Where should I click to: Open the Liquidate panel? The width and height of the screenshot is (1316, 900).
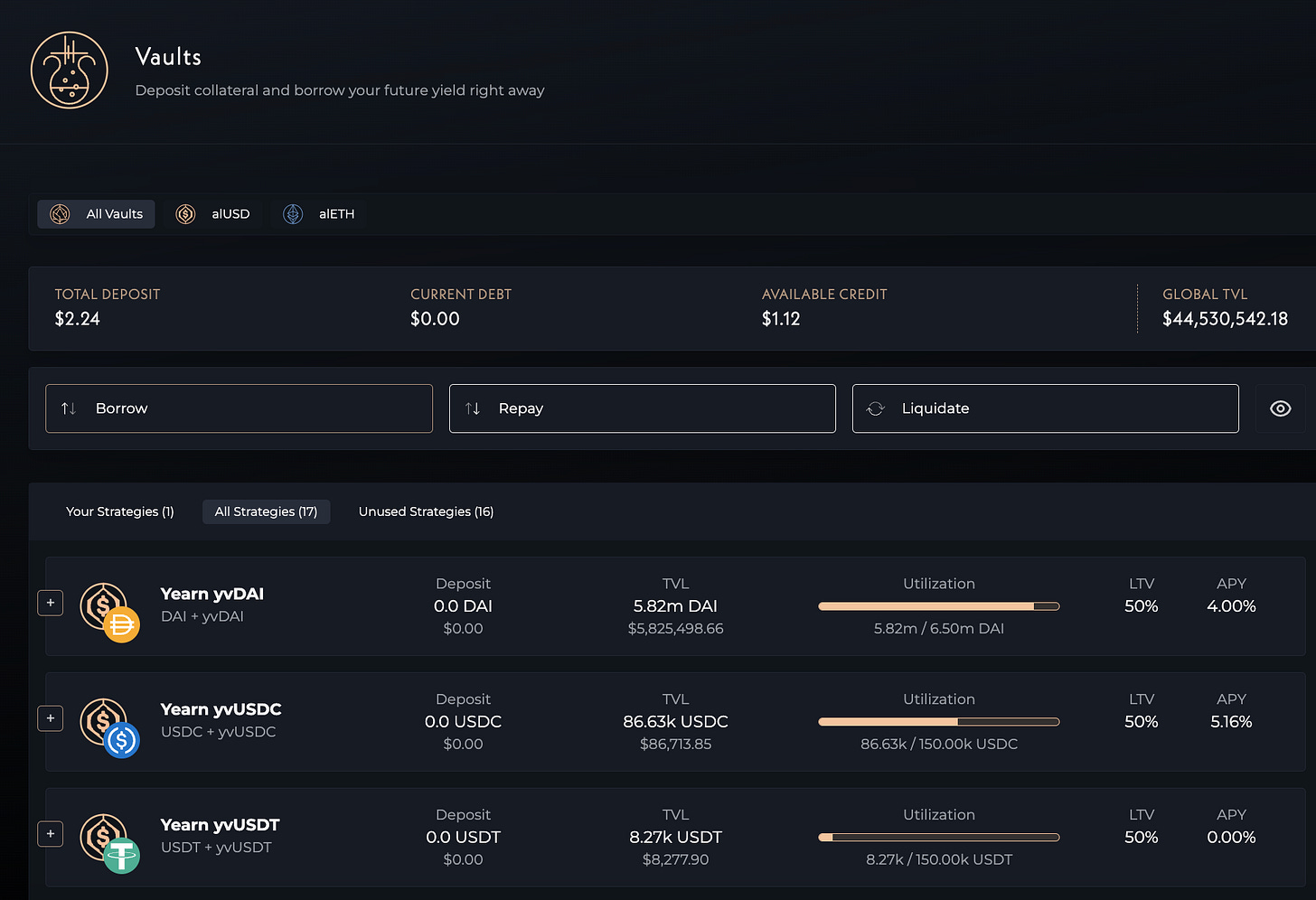pyautogui.click(x=1046, y=408)
